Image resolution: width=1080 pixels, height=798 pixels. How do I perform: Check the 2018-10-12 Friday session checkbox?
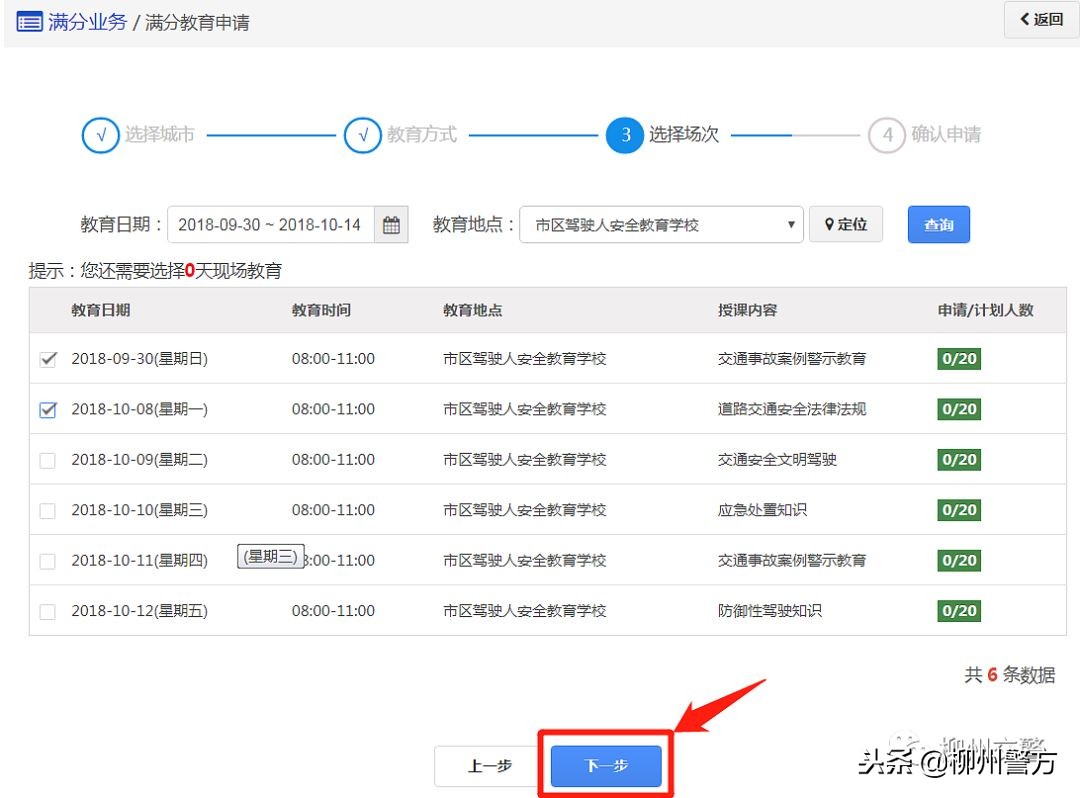click(x=47, y=610)
